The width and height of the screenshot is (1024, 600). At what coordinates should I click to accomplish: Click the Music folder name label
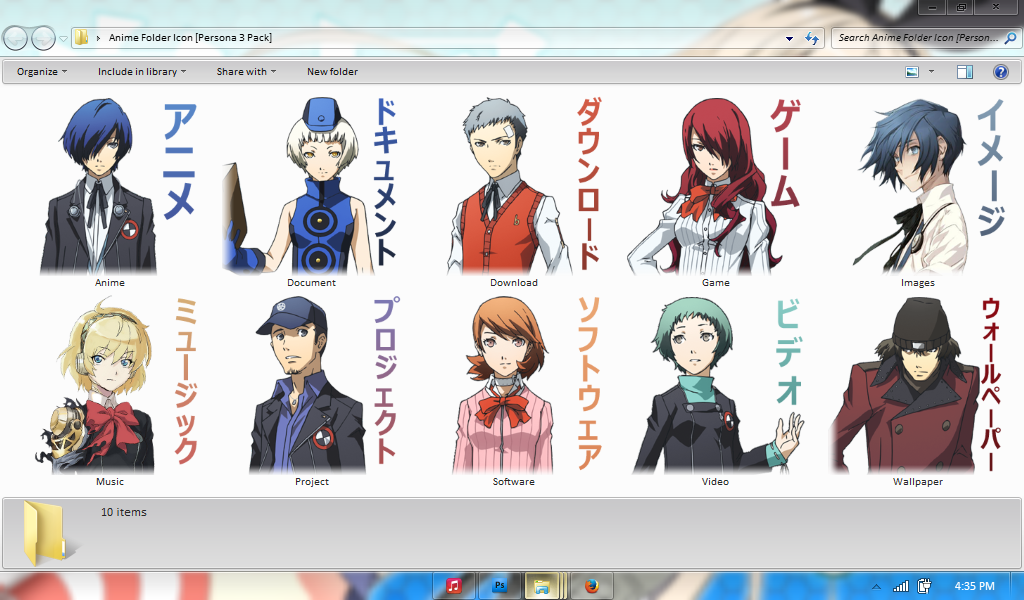pyautogui.click(x=110, y=482)
